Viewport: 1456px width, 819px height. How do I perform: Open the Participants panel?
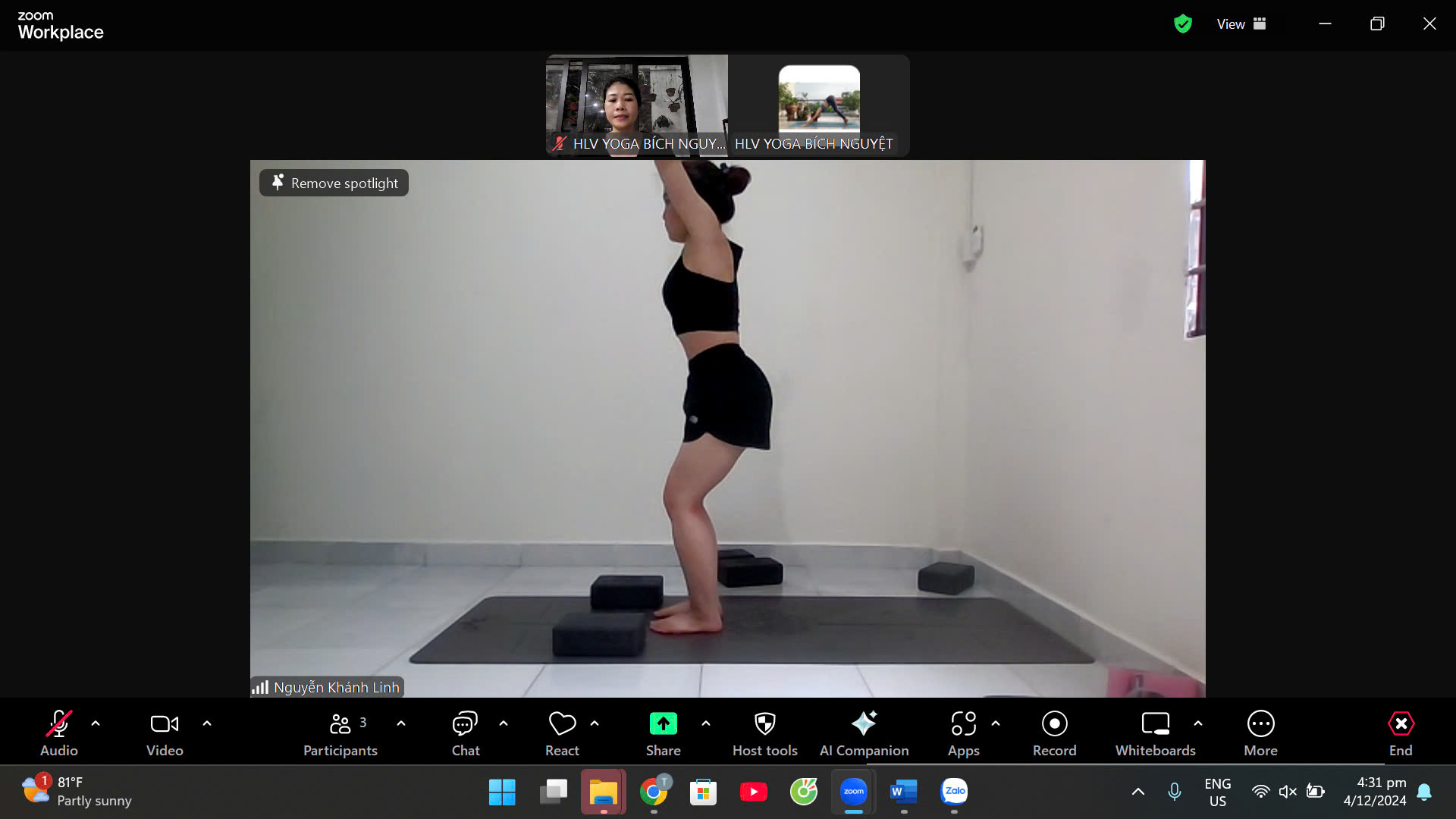pos(340,724)
